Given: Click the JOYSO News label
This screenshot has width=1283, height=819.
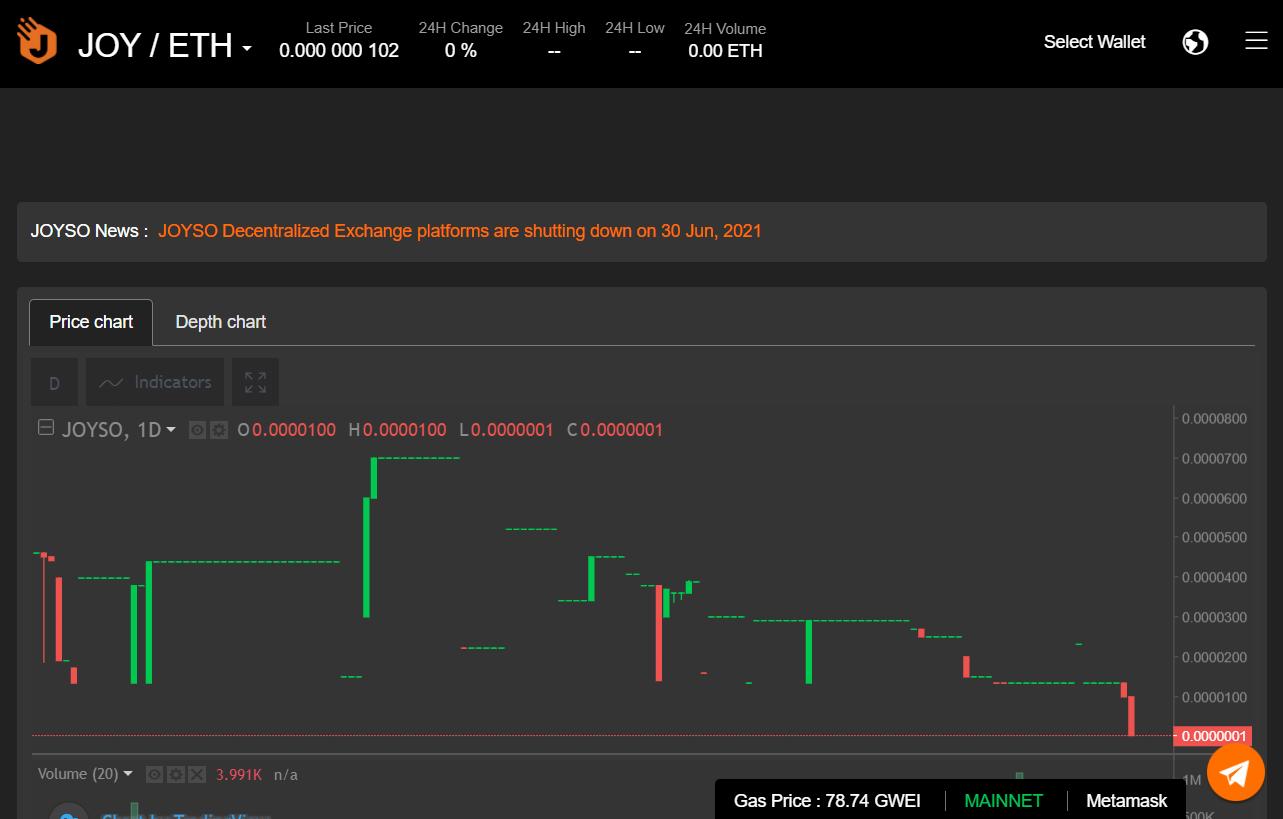Looking at the screenshot, I should point(89,231).
